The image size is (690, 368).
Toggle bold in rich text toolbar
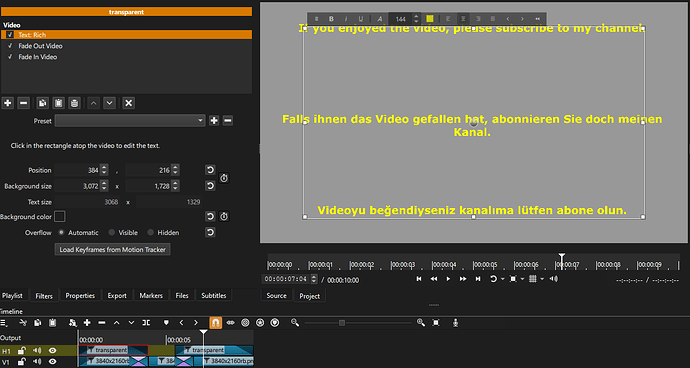coord(331,19)
